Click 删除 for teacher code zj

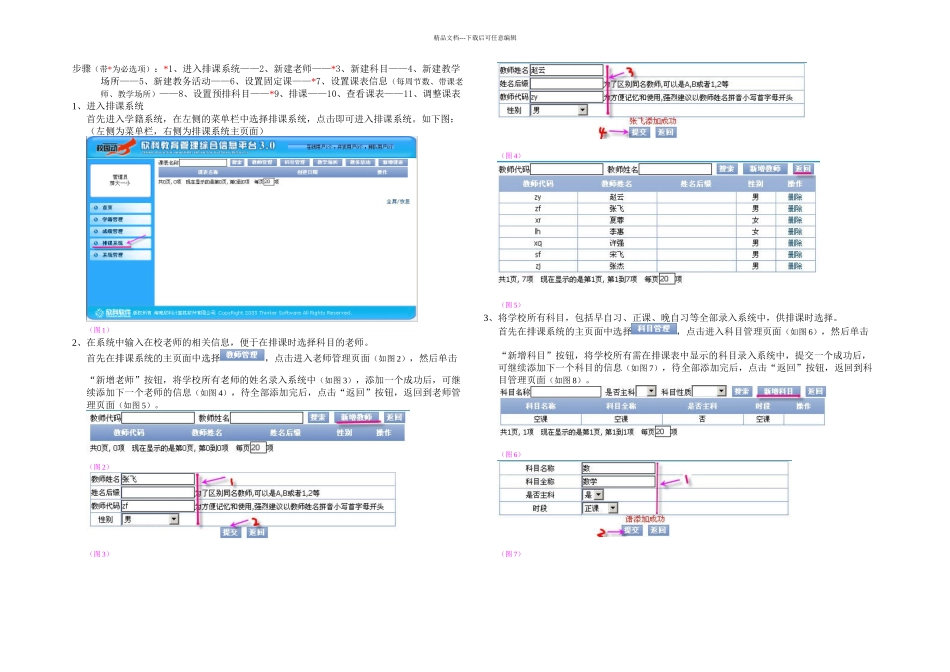[794, 266]
